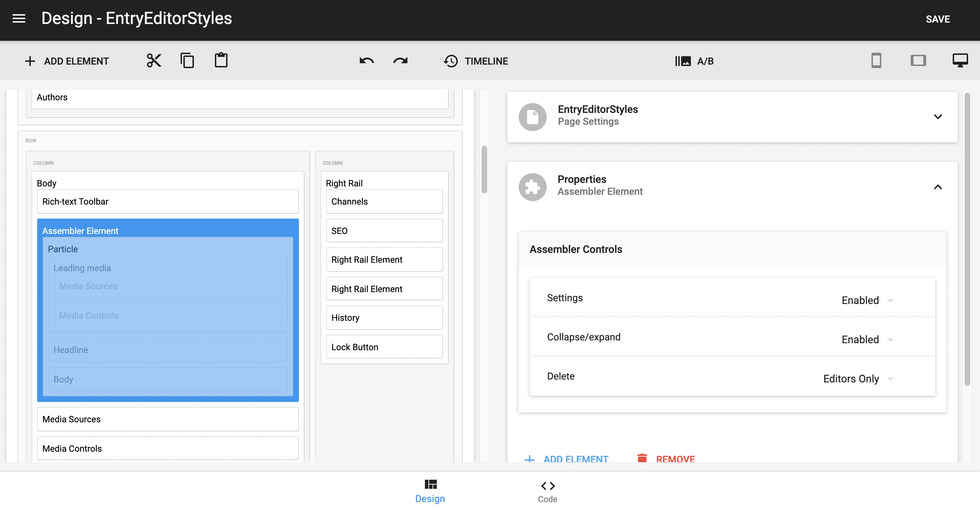Switch to tablet preview
980x510 pixels.
tap(918, 61)
